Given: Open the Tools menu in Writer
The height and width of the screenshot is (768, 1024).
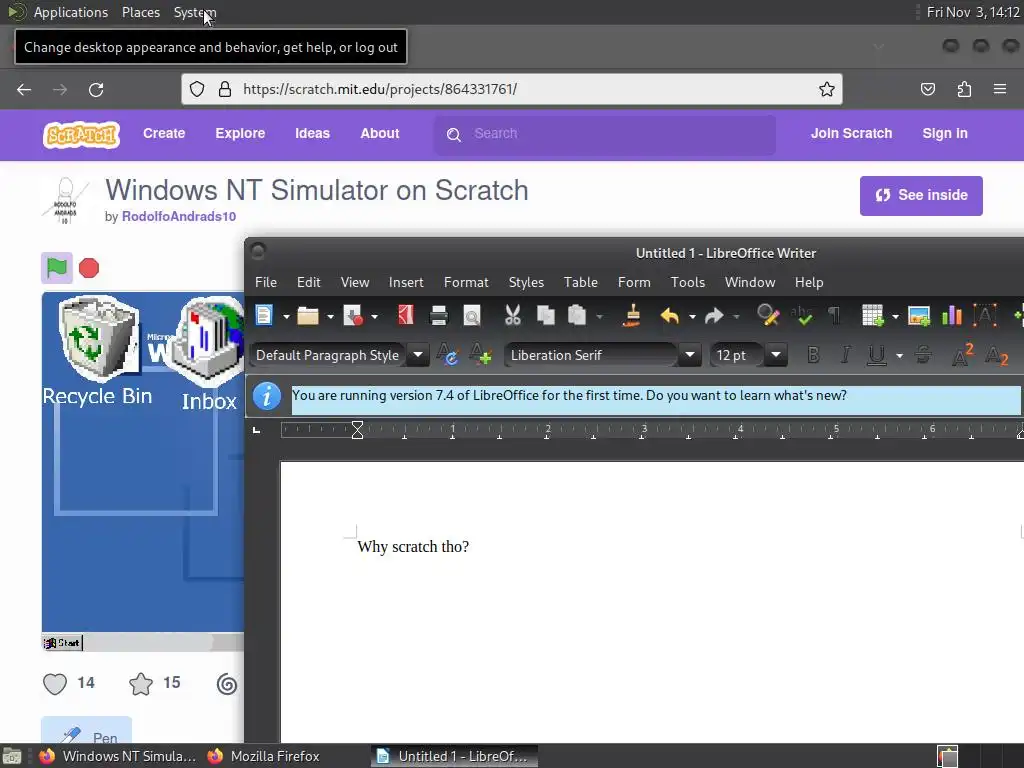Looking at the screenshot, I should (688, 282).
